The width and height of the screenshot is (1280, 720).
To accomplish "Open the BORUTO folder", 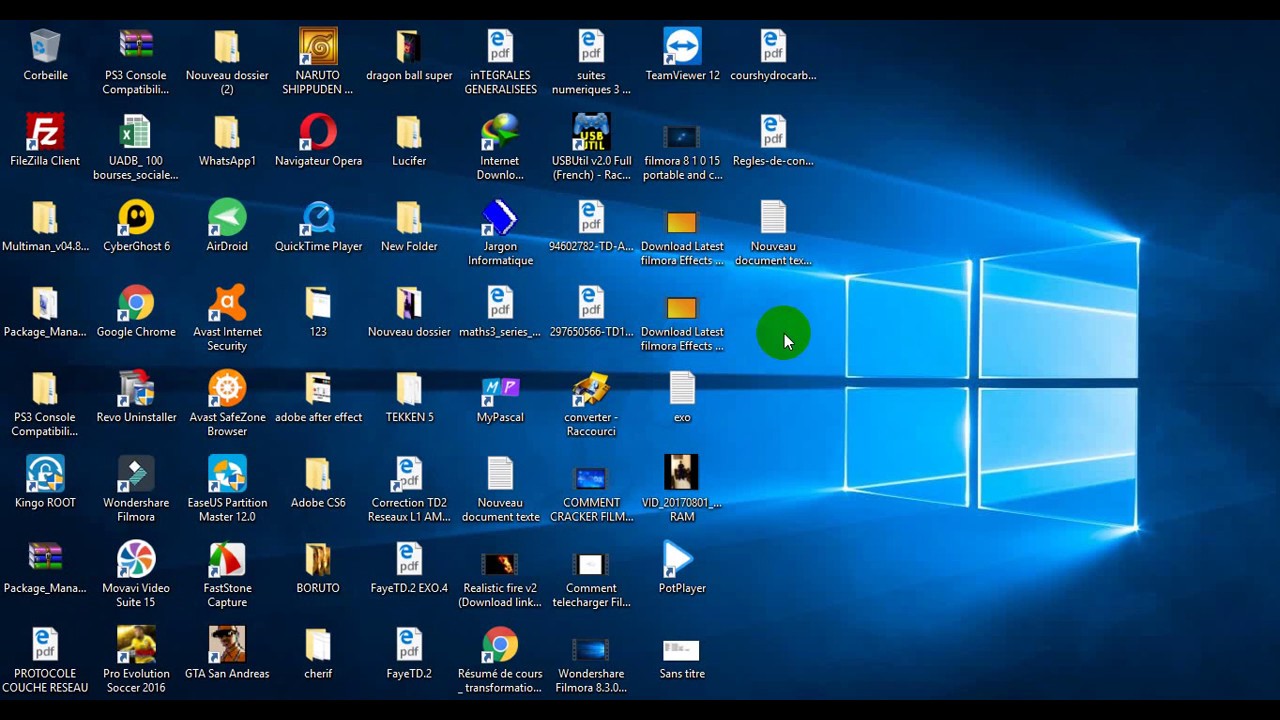I will pyautogui.click(x=318, y=560).
